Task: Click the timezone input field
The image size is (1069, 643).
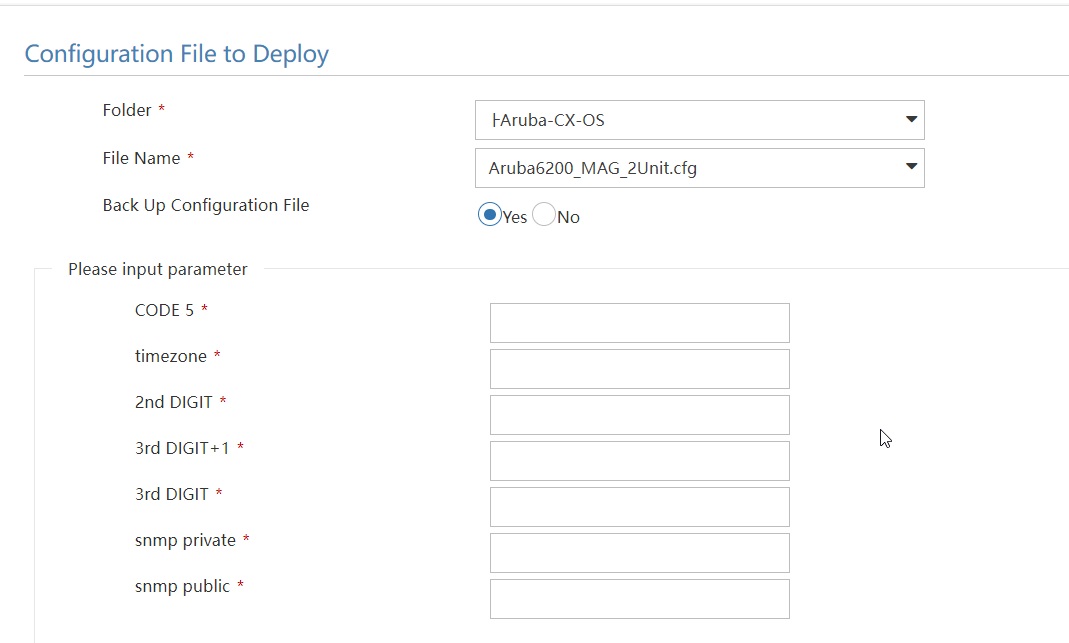Action: (x=639, y=368)
